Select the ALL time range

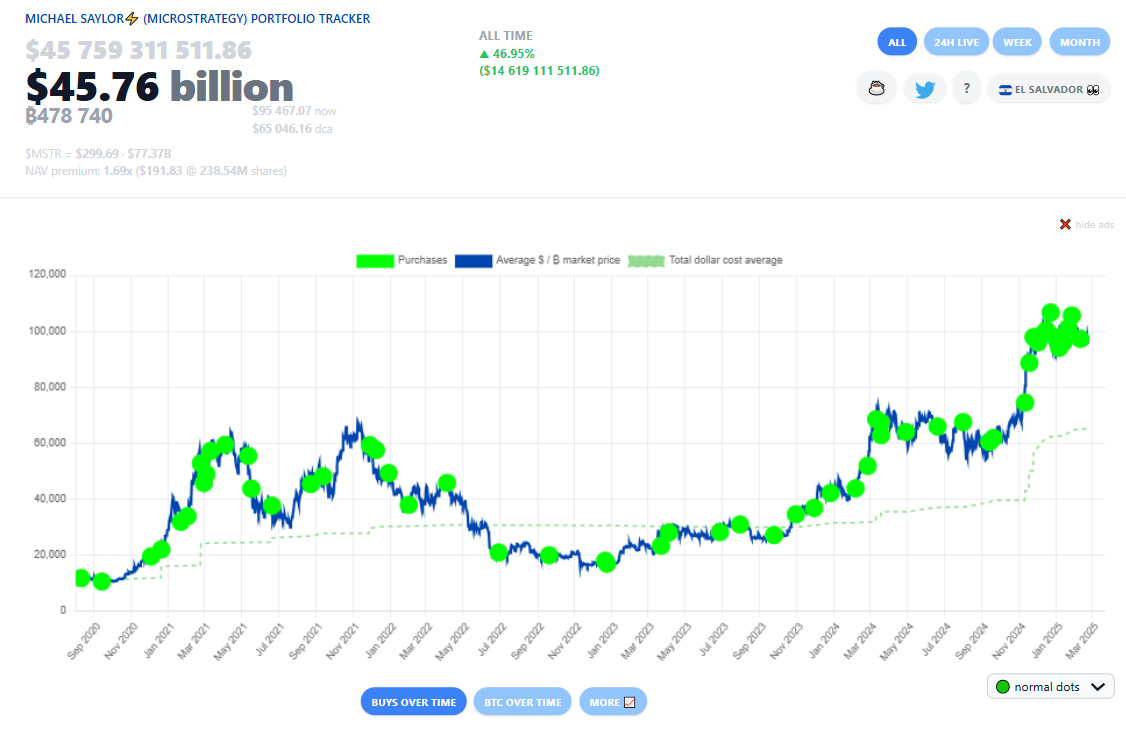click(x=896, y=41)
